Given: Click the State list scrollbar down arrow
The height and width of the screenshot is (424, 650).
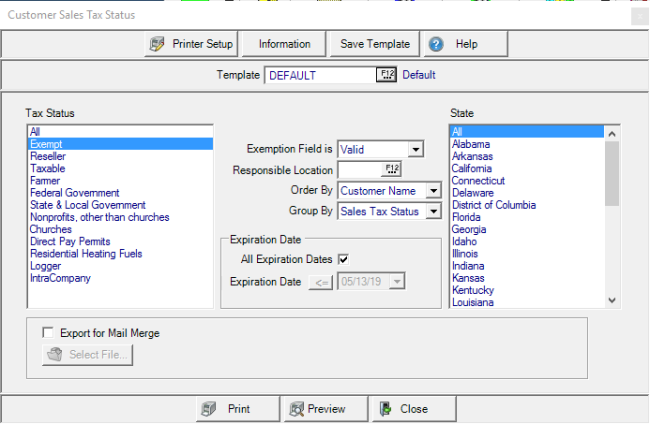Looking at the screenshot, I should [x=613, y=300].
